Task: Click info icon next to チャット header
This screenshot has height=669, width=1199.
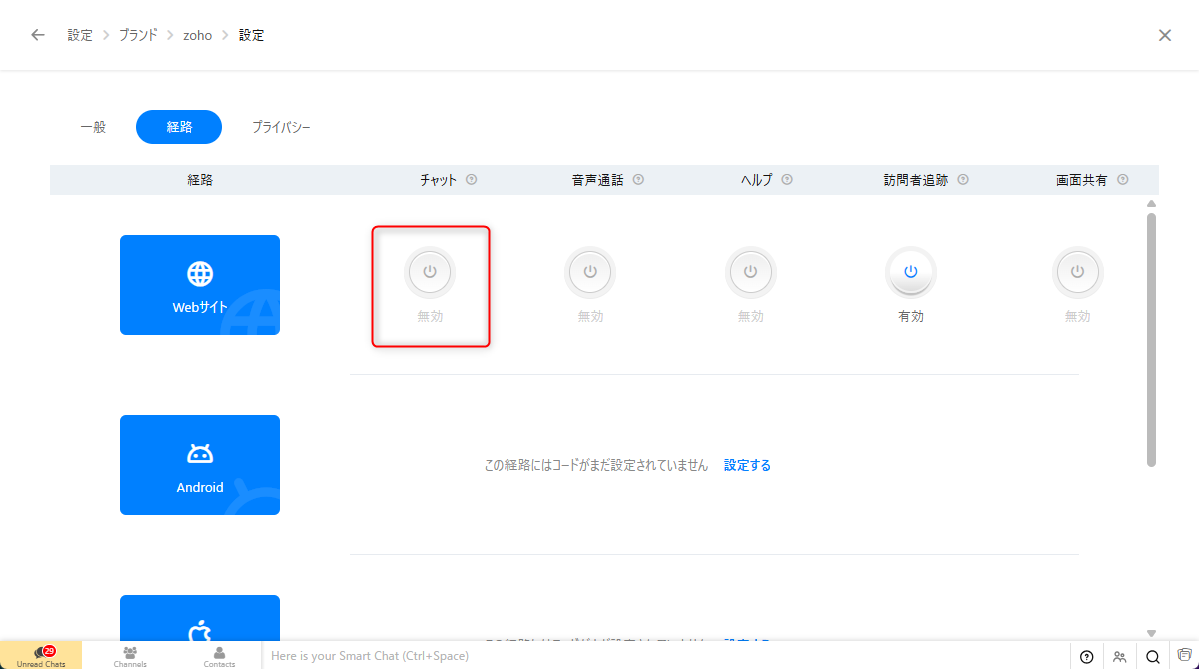Action: pos(472,180)
